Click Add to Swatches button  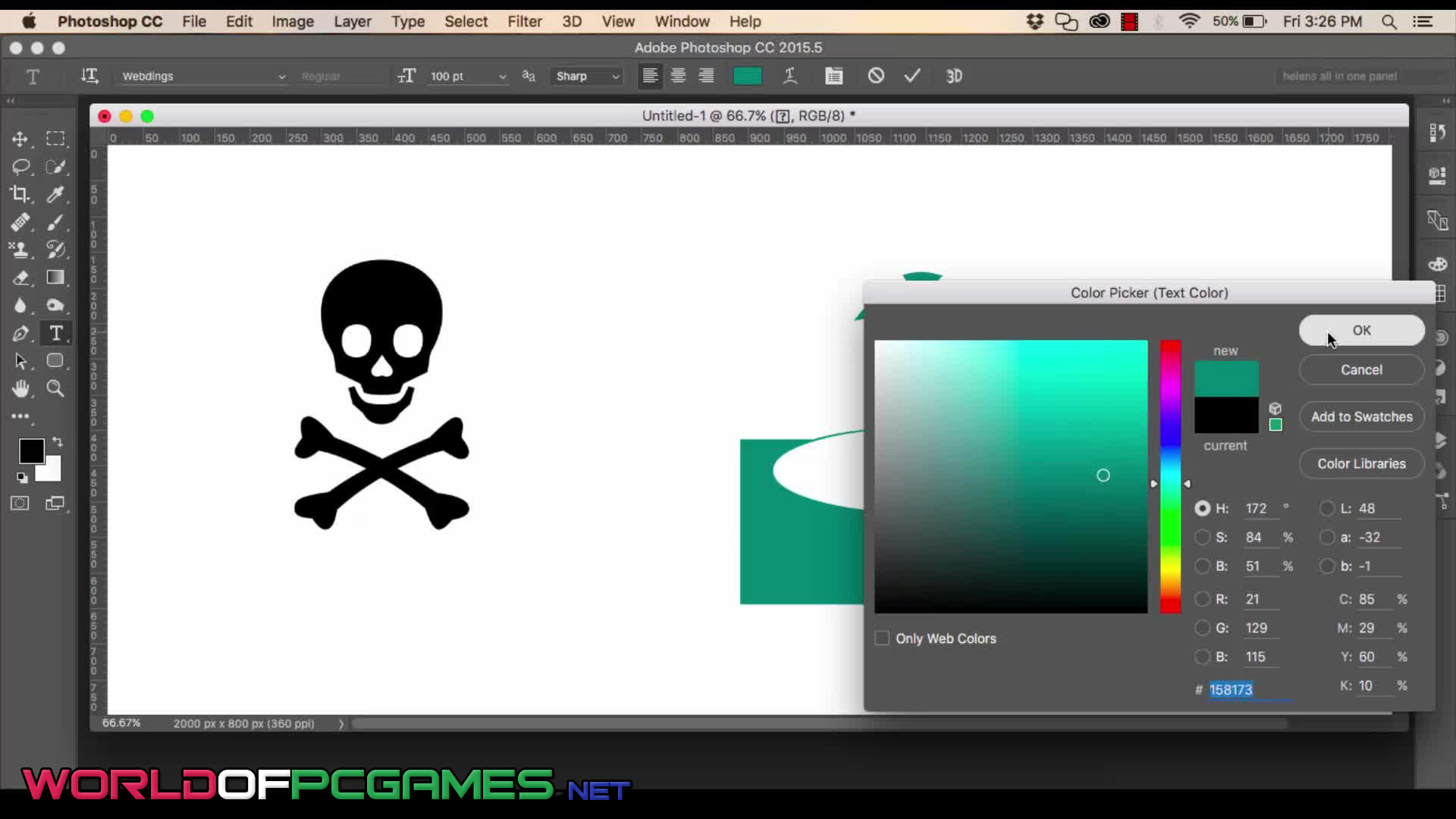click(x=1361, y=417)
